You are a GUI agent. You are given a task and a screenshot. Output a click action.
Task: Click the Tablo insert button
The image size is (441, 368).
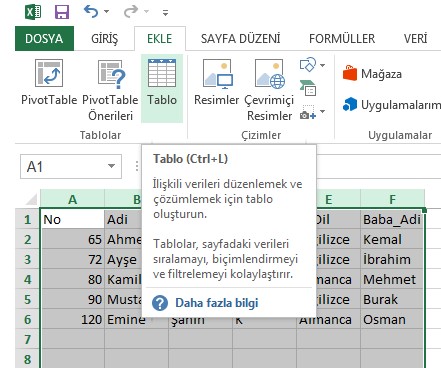point(162,89)
